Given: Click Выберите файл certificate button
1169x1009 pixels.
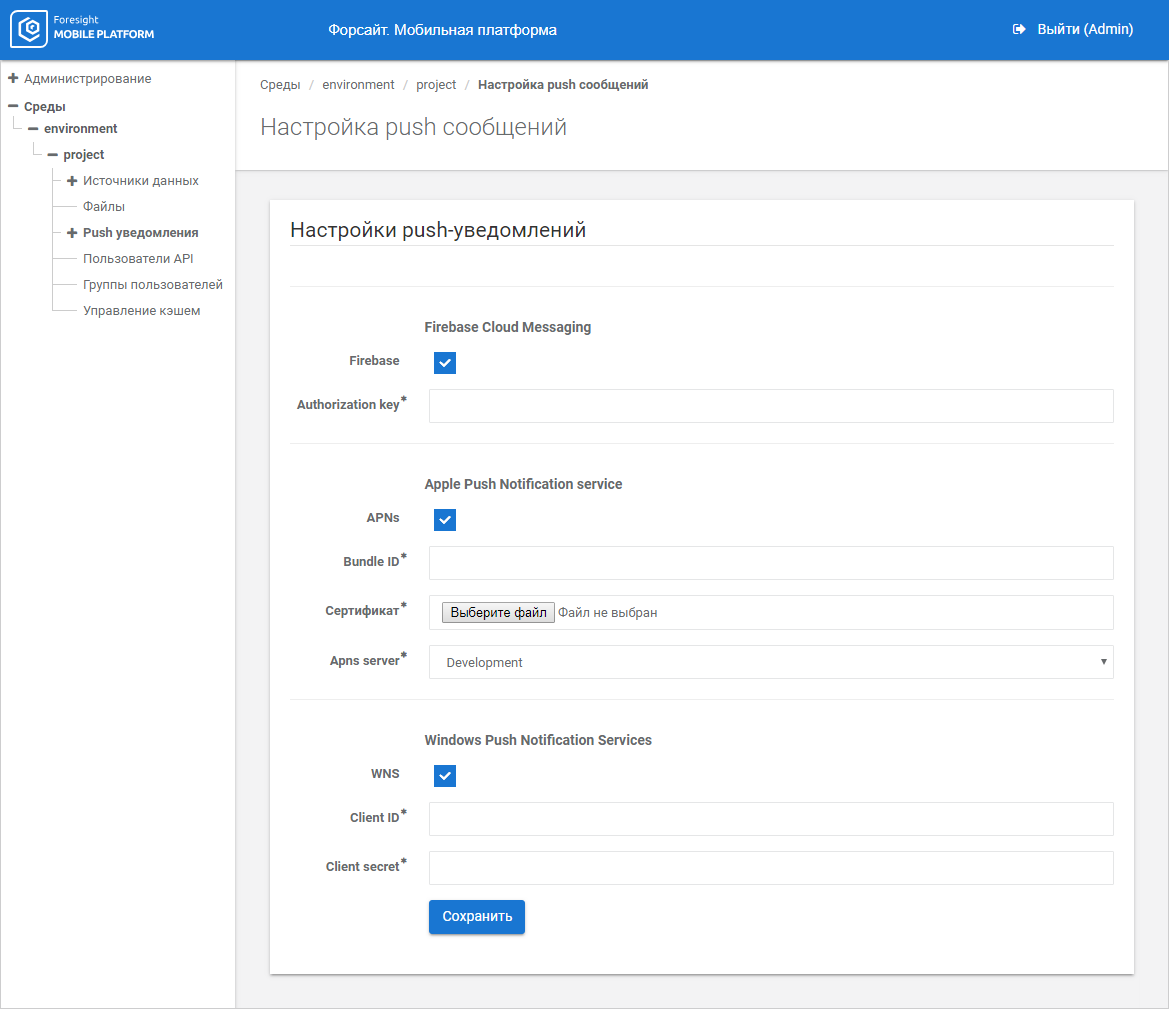Looking at the screenshot, I should coord(498,612).
